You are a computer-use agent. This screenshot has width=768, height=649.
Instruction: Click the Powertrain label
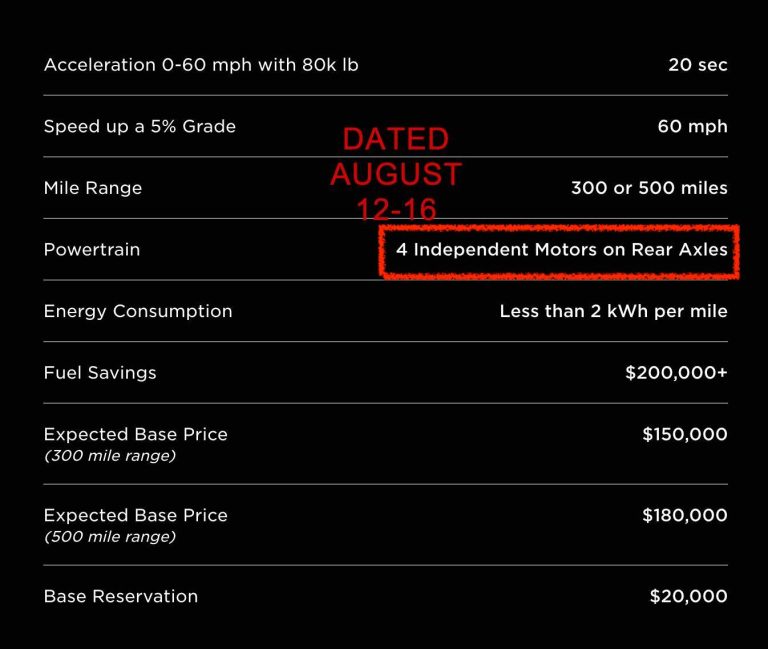click(x=92, y=250)
